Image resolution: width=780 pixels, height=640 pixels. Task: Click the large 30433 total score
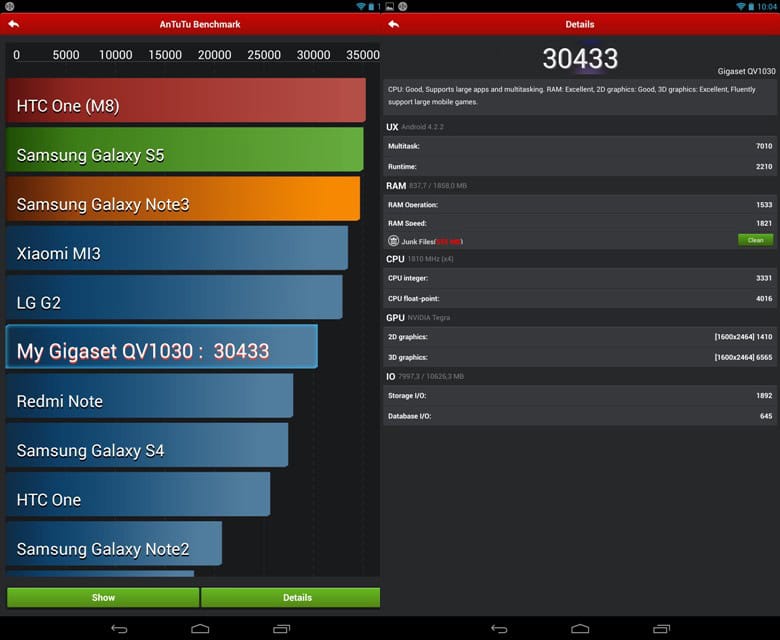tap(580, 59)
